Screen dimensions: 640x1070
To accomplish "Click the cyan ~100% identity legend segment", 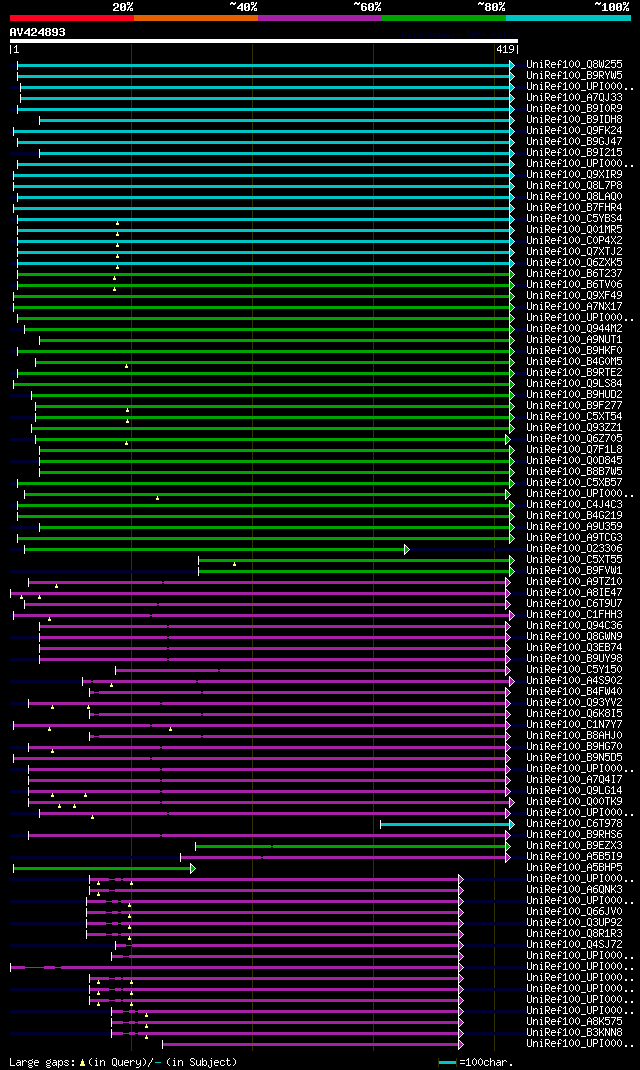I will pos(568,18).
